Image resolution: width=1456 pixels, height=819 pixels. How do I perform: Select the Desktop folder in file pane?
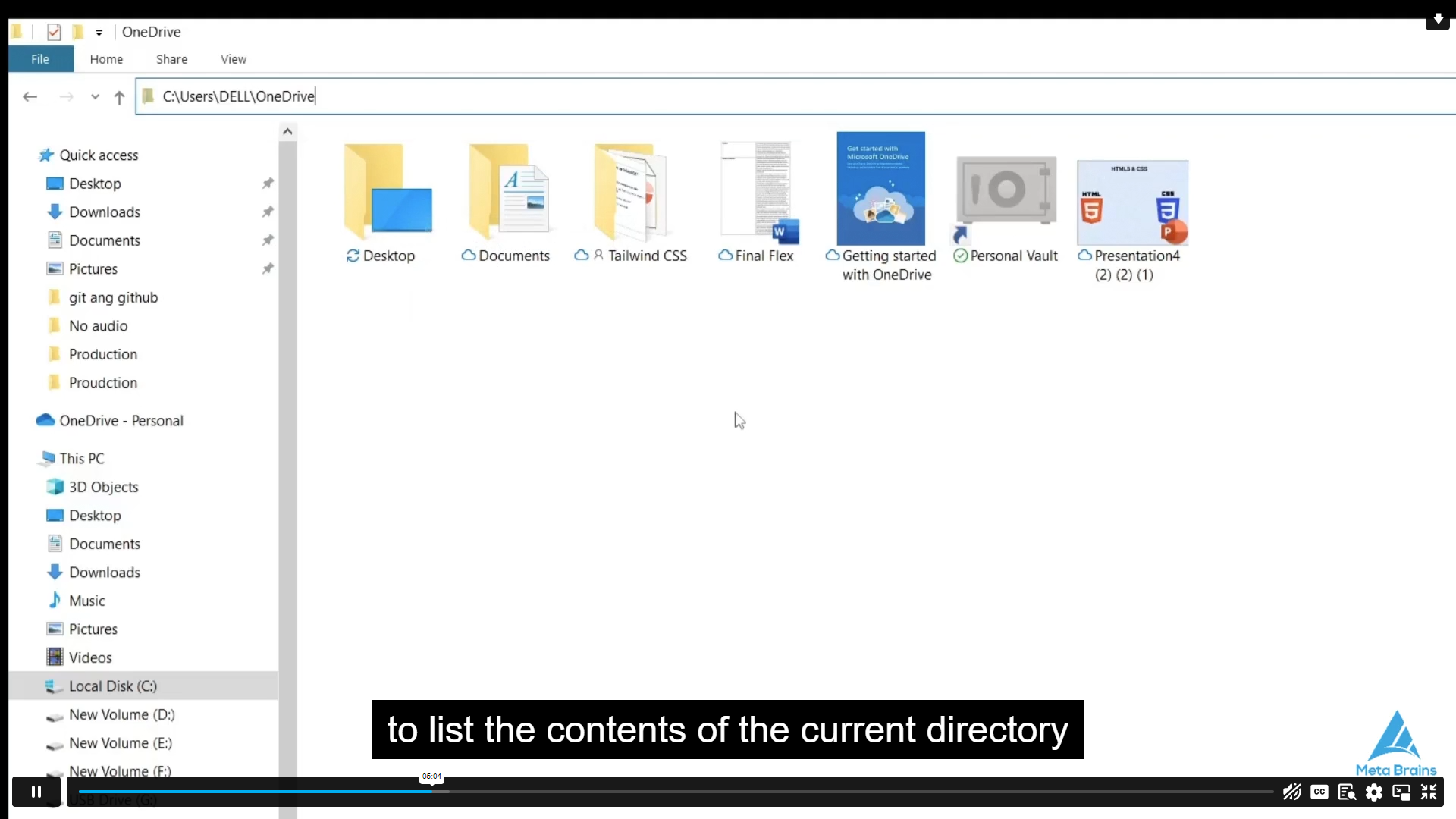click(388, 202)
